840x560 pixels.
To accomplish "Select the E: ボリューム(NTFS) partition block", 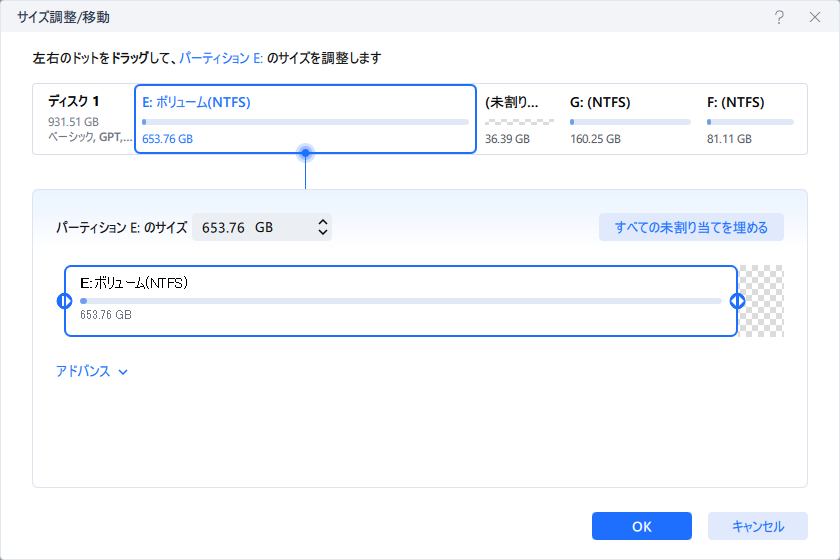I will click(305, 119).
